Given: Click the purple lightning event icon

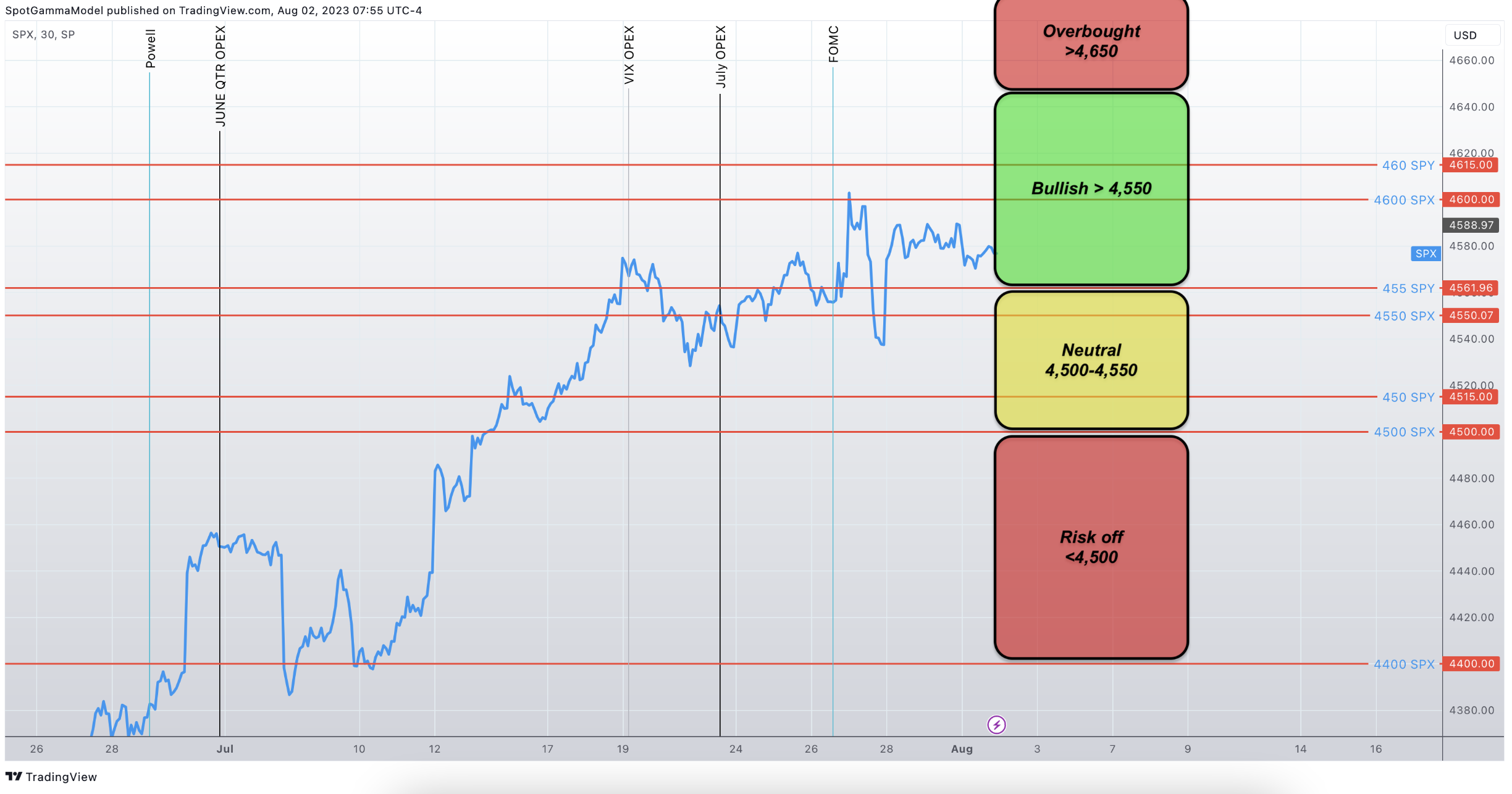Looking at the screenshot, I should pos(996,724).
